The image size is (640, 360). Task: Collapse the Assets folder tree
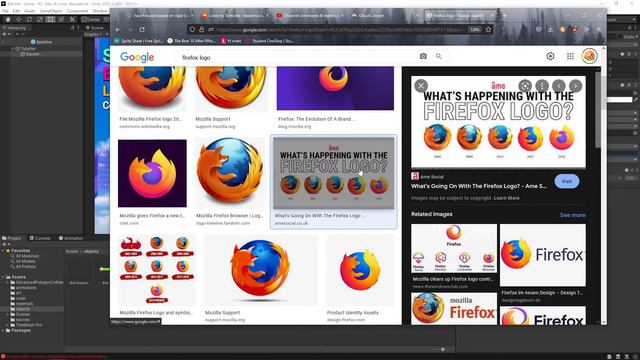(x=3, y=277)
